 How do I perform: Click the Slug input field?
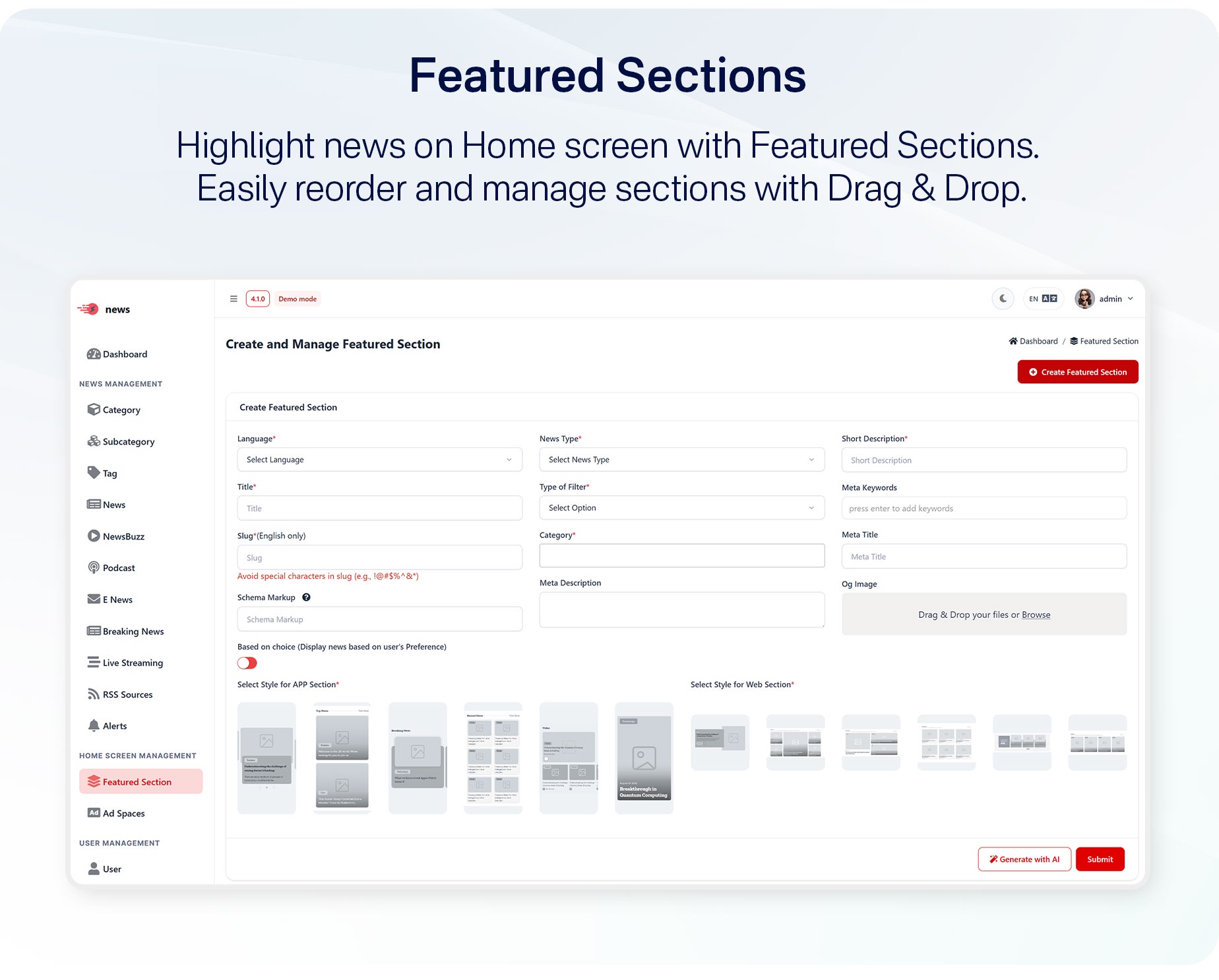coord(380,557)
